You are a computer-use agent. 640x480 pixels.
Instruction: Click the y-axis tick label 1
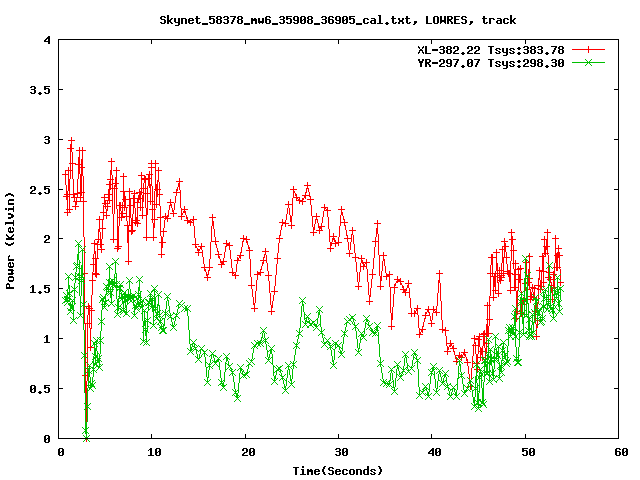pos(47,339)
